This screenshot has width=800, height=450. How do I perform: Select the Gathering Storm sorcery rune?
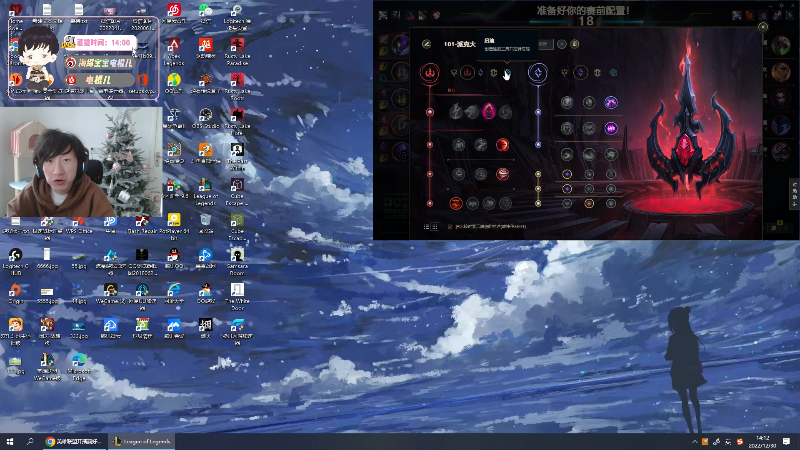611,154
